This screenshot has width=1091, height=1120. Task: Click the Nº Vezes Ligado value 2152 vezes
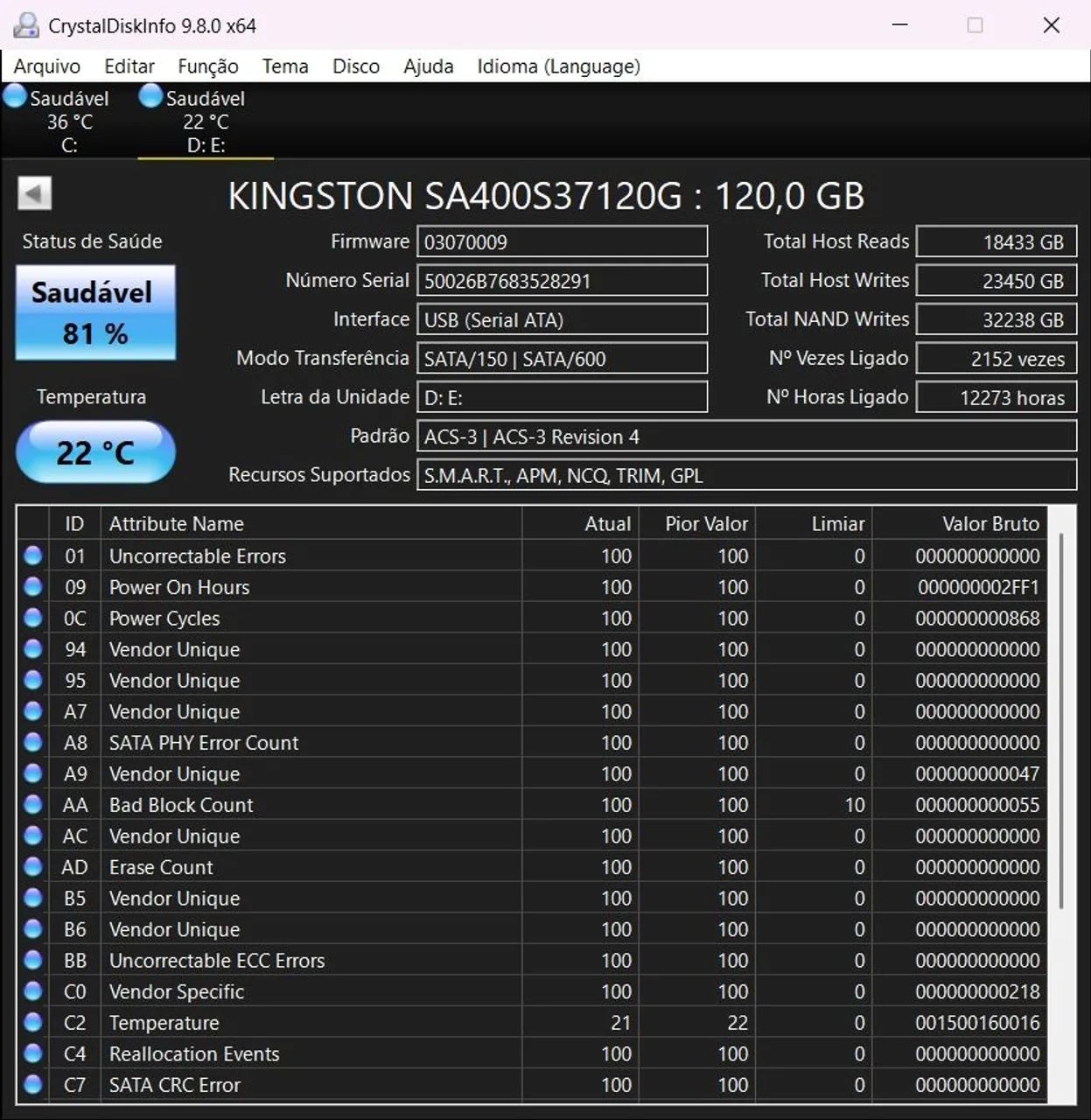(997, 358)
